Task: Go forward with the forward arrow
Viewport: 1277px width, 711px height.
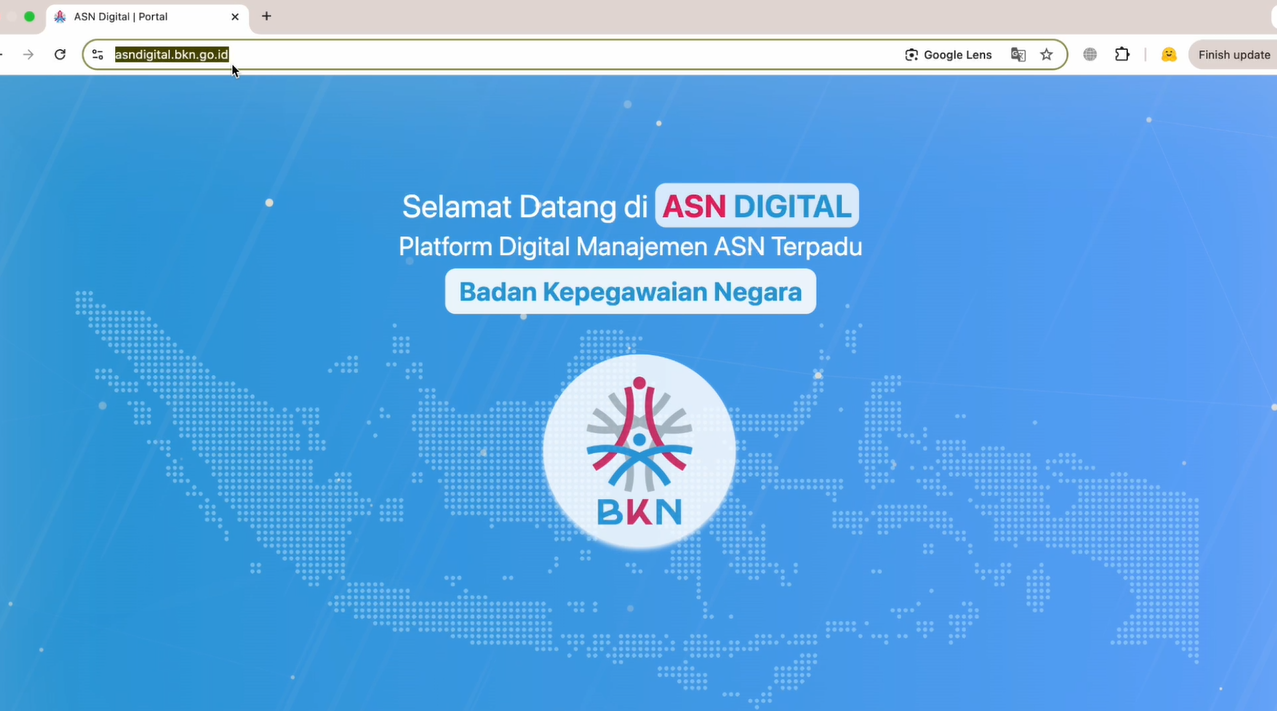Action: pos(28,55)
